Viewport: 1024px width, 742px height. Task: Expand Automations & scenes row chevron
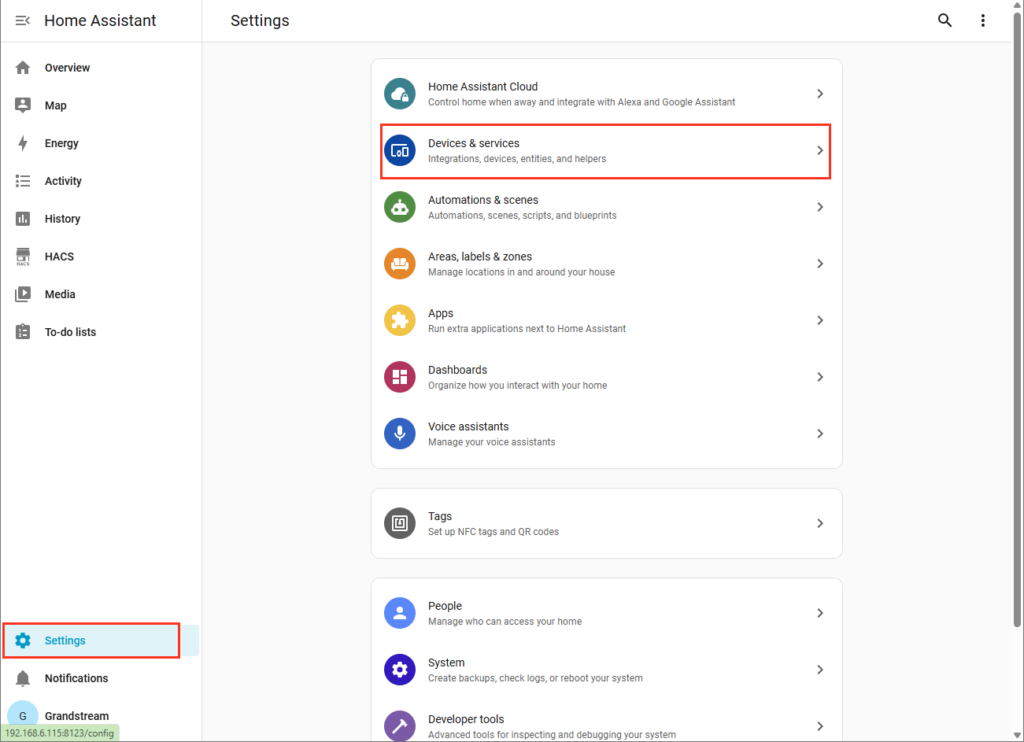coord(820,207)
